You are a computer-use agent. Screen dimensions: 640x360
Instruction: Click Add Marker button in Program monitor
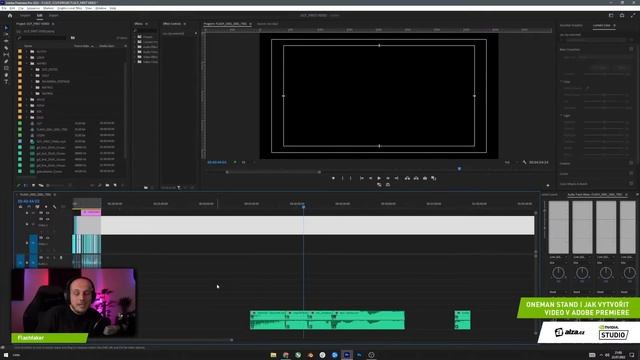tap(333, 178)
